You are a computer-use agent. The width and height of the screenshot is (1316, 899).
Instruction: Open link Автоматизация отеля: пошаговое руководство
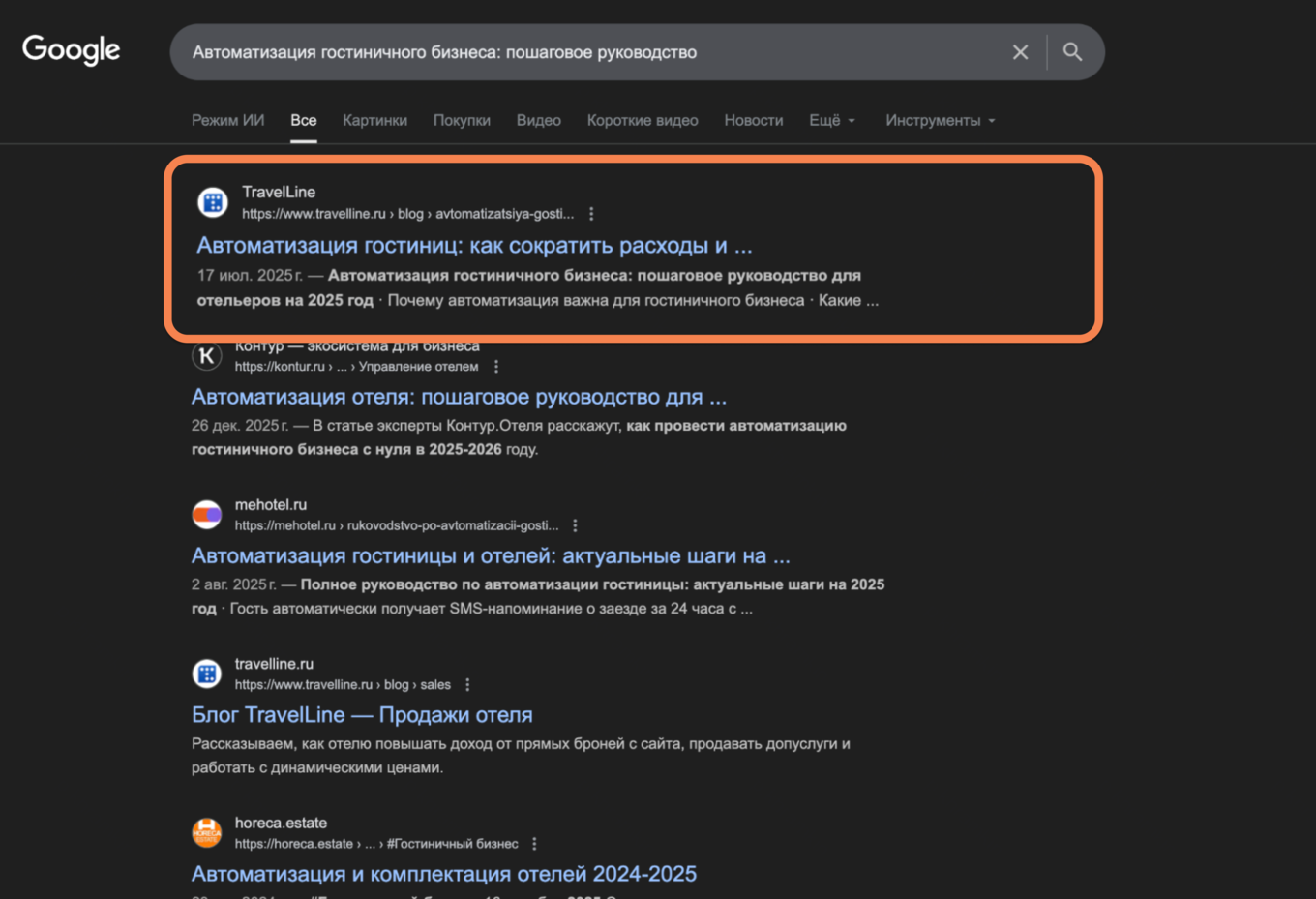[459, 397]
